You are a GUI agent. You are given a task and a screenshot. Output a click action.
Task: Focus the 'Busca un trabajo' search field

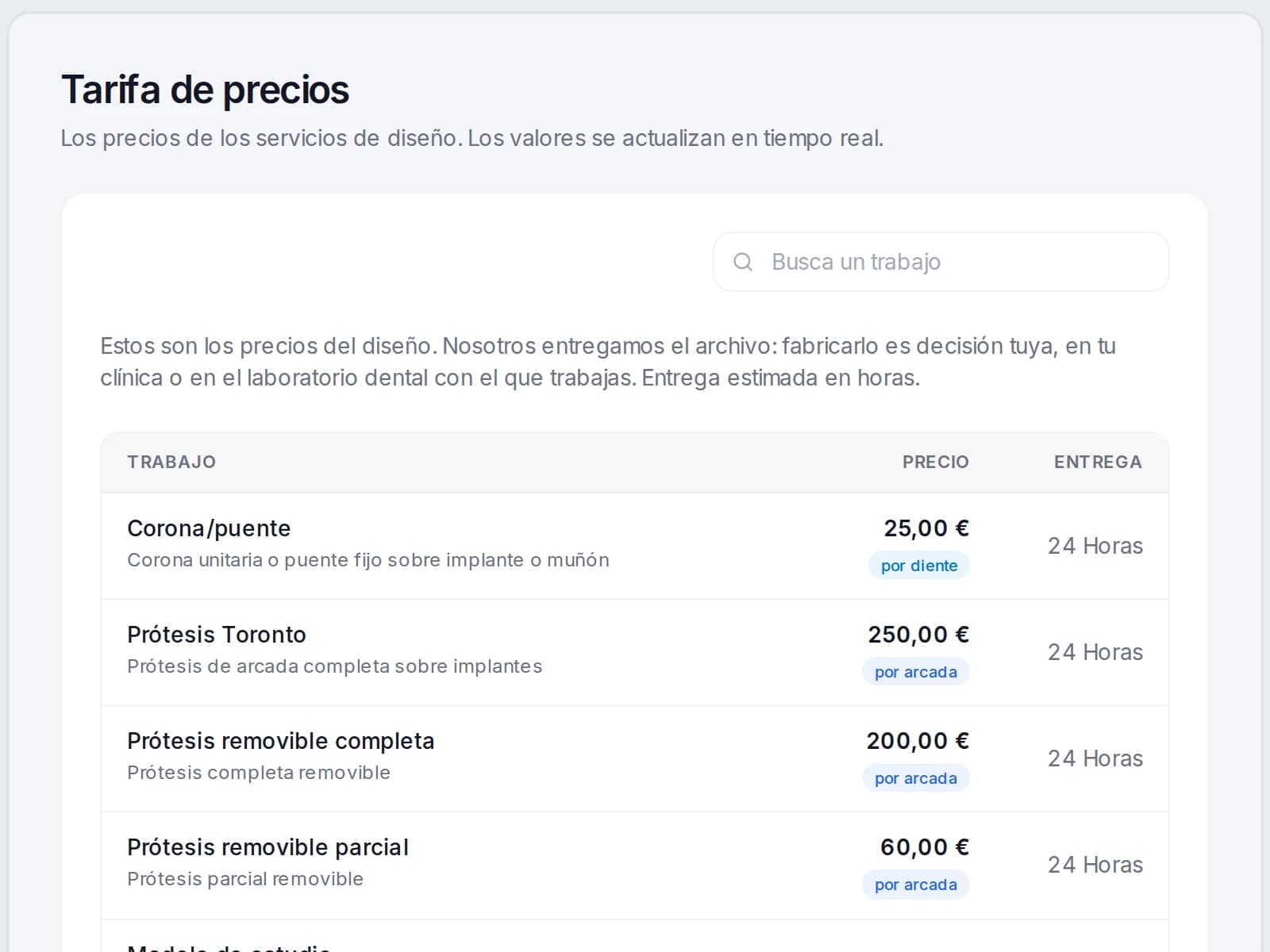coord(941,262)
